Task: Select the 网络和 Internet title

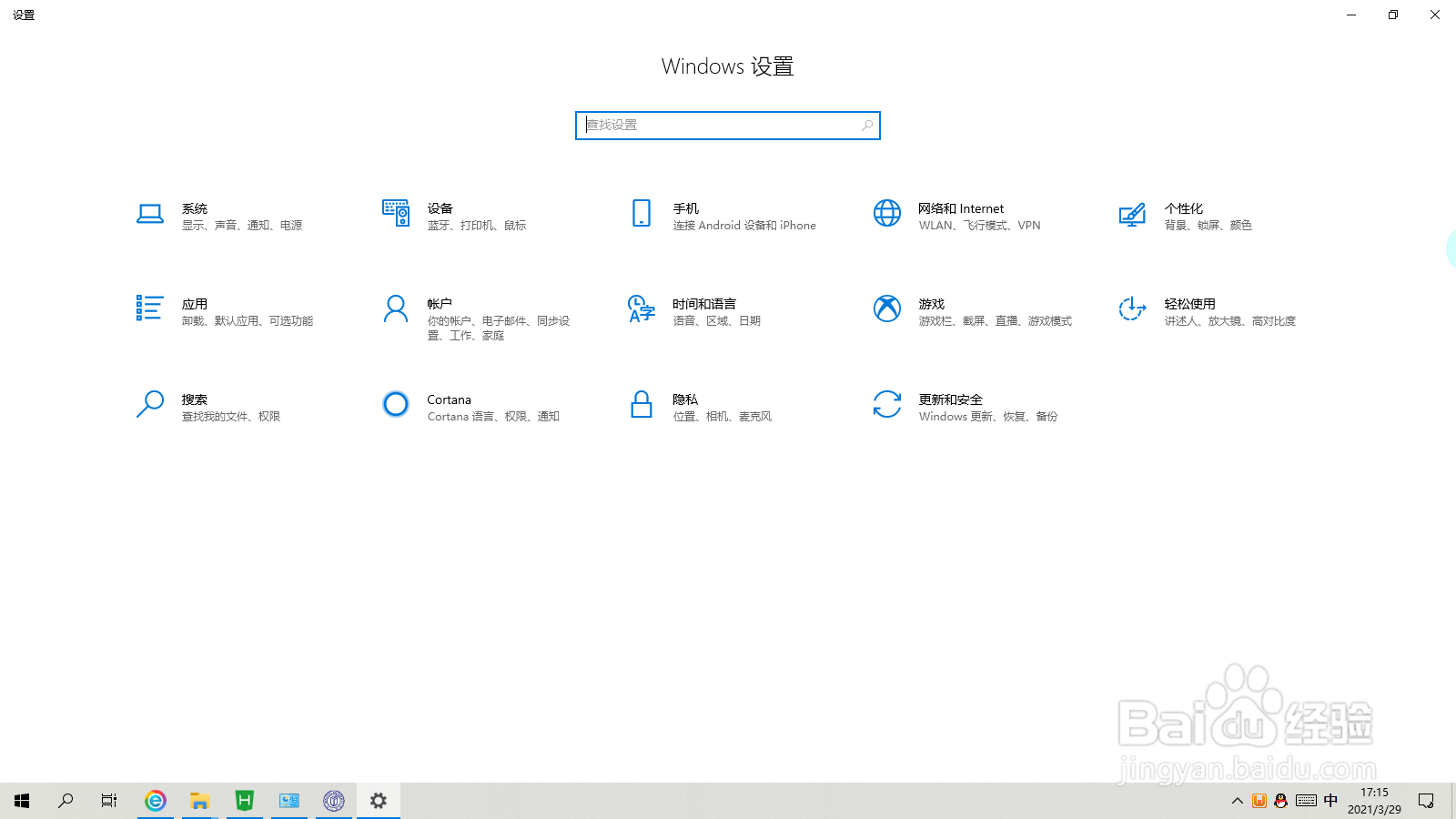Action: [961, 208]
